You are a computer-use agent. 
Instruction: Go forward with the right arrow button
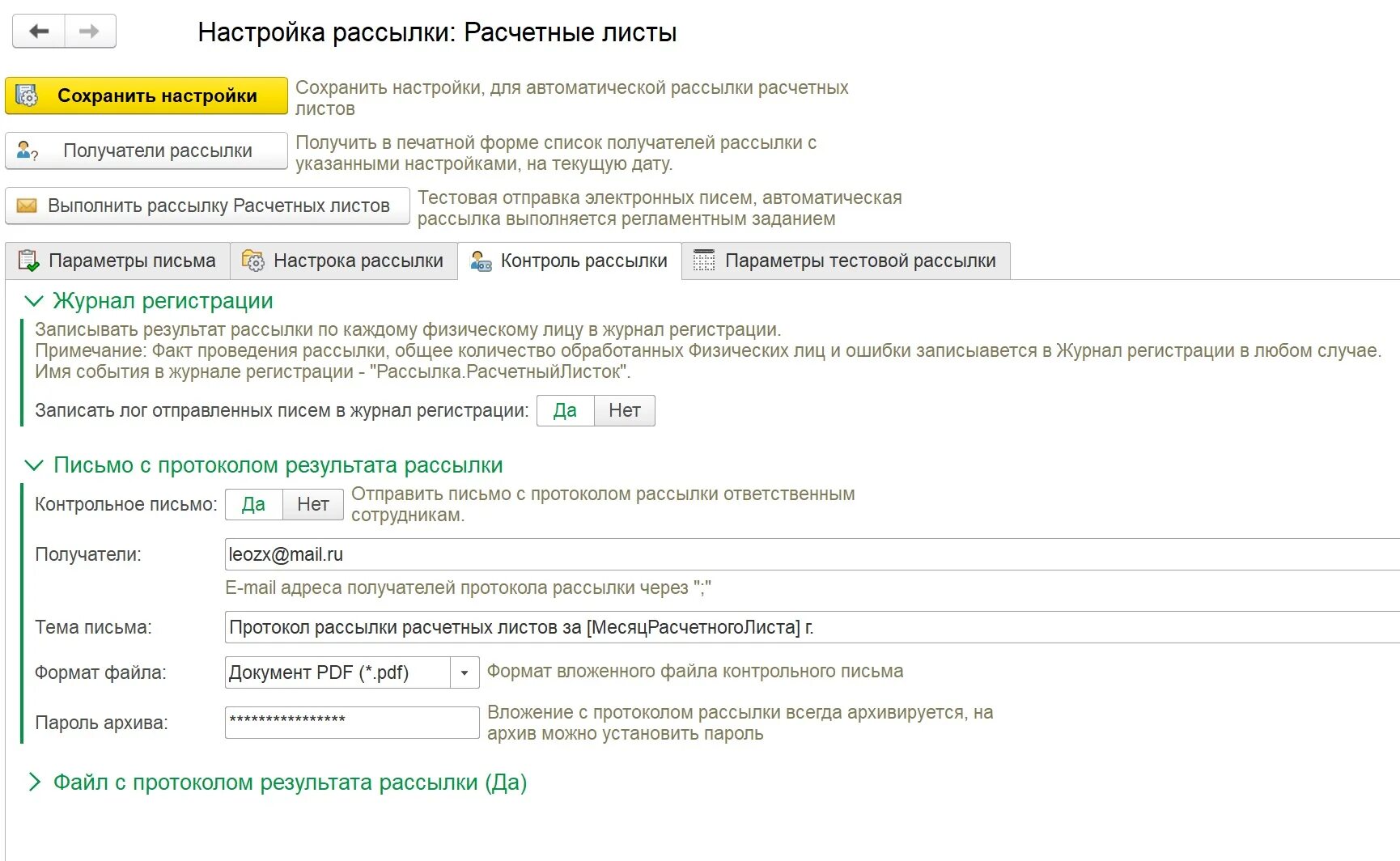(x=90, y=32)
